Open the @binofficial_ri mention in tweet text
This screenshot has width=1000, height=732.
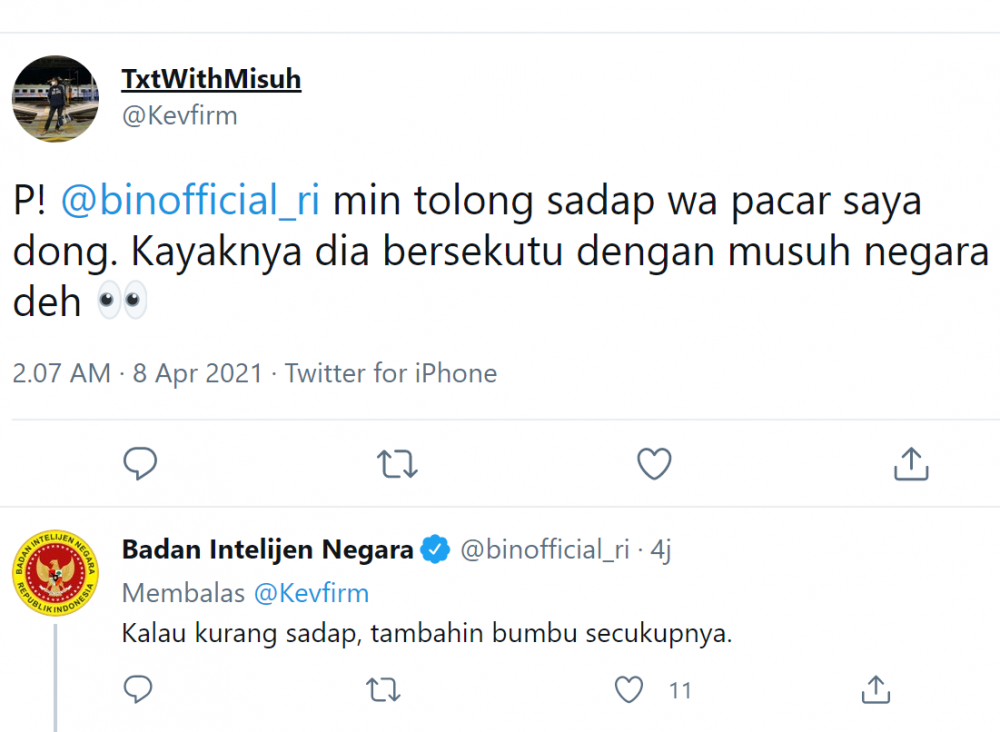tap(190, 201)
